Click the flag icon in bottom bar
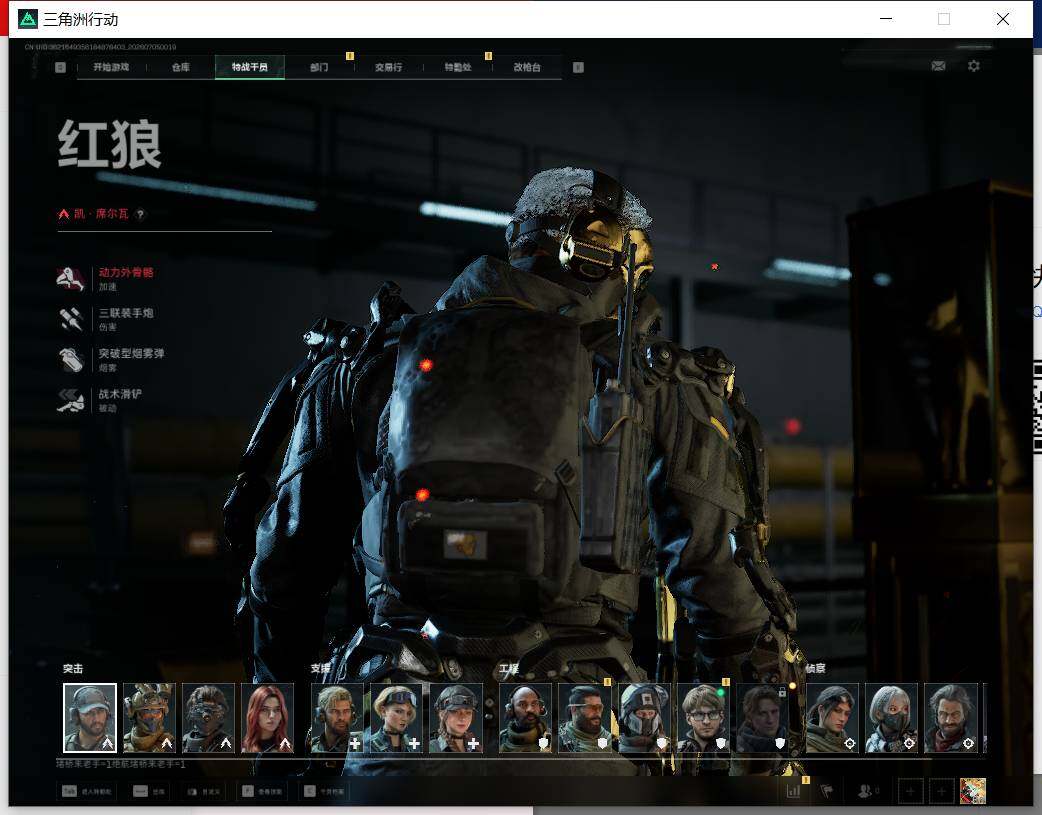The image size is (1042, 815). pos(827,791)
